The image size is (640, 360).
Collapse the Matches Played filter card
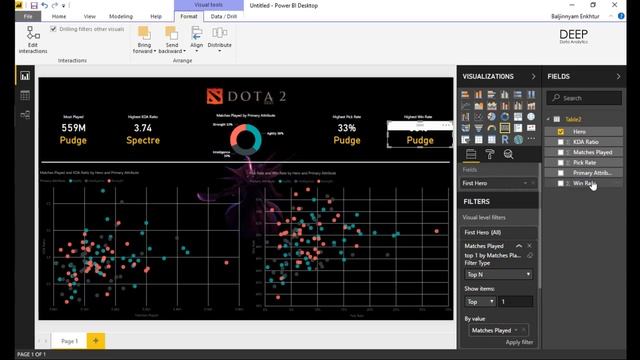click(x=519, y=246)
